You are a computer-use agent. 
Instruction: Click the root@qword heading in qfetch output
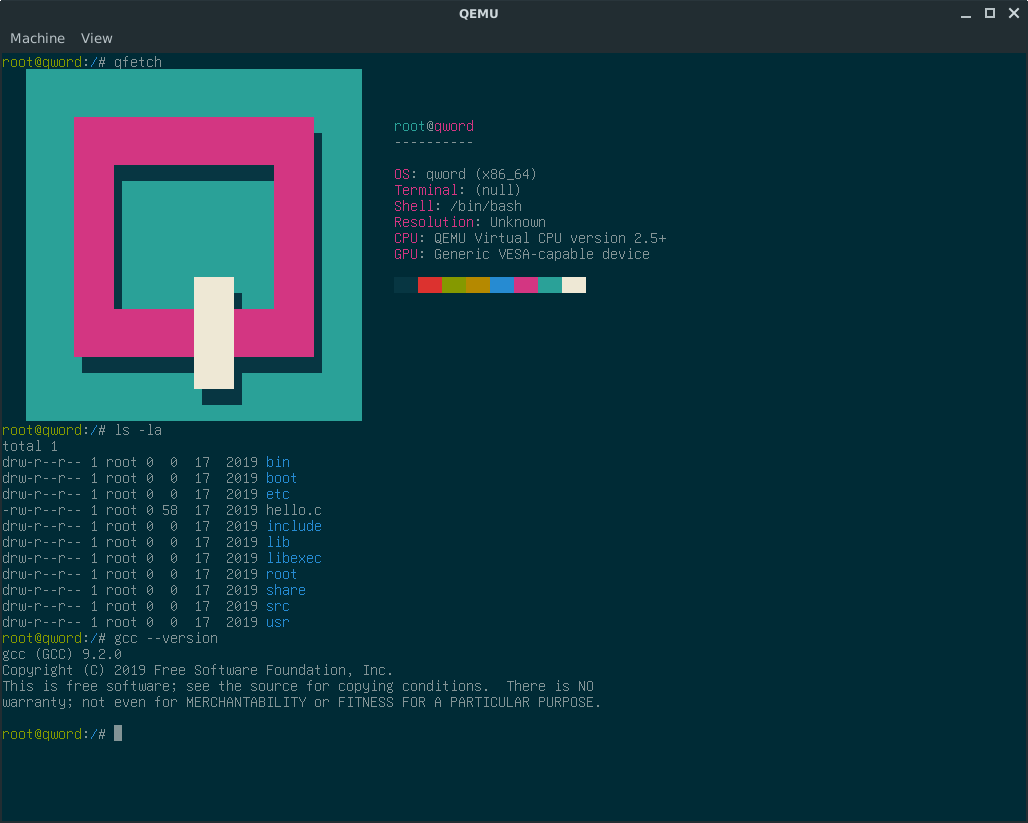point(434,126)
